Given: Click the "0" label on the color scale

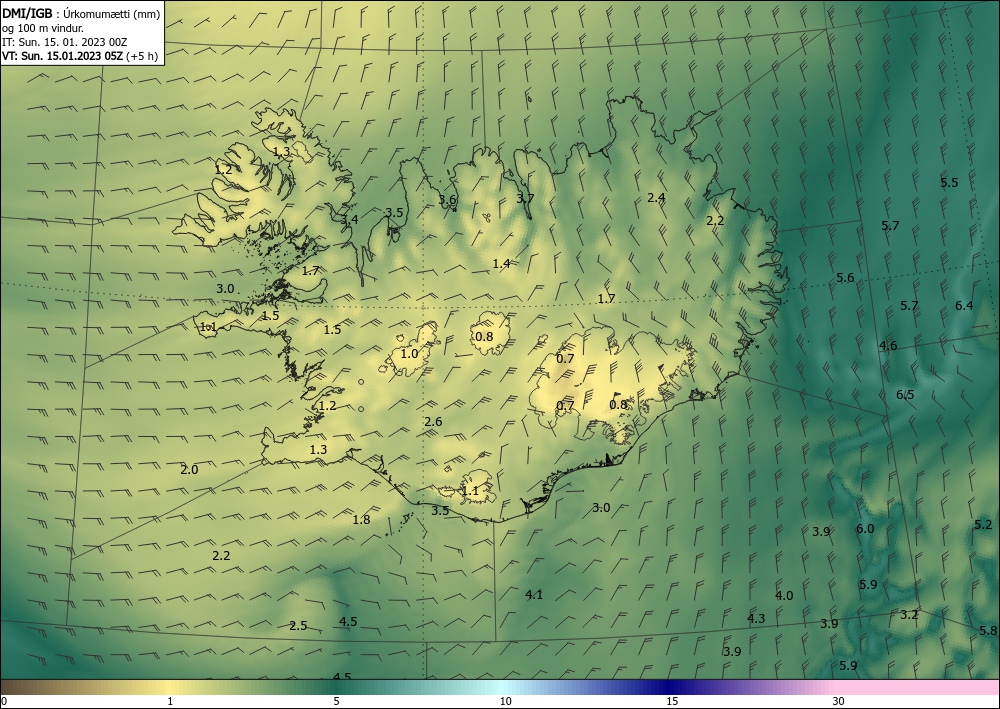Looking at the screenshot, I should pyautogui.click(x=4, y=702).
